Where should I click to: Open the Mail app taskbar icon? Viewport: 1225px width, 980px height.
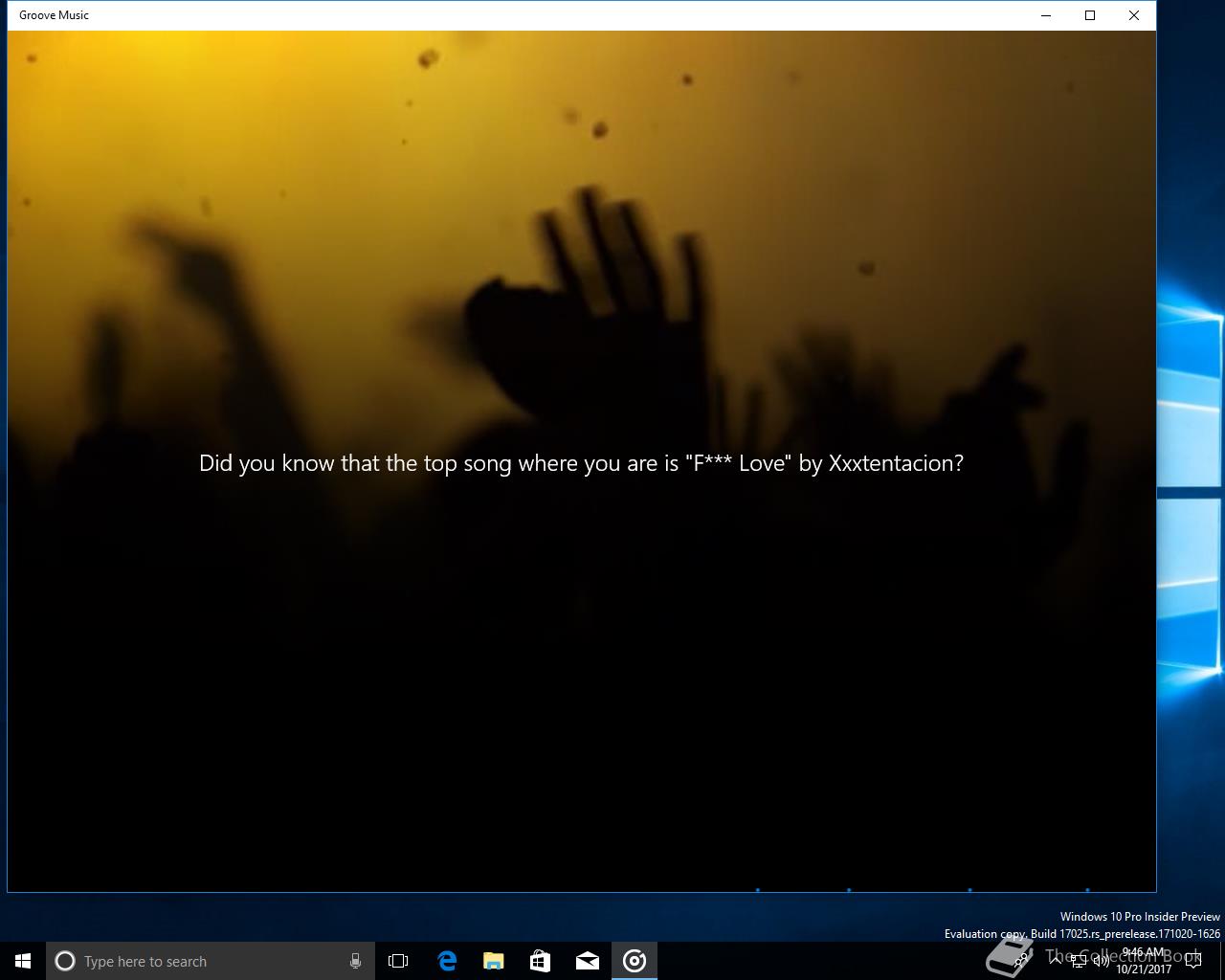tap(588, 961)
